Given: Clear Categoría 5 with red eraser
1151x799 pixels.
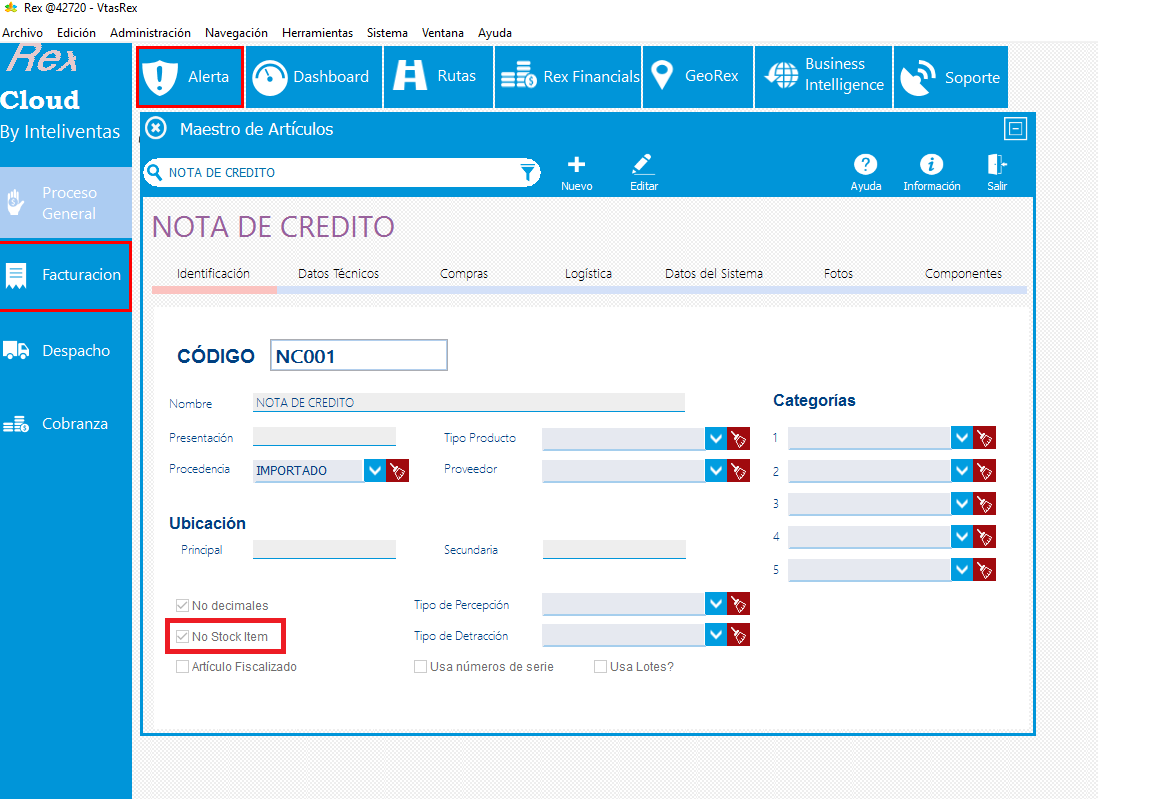Looking at the screenshot, I should click(x=984, y=569).
